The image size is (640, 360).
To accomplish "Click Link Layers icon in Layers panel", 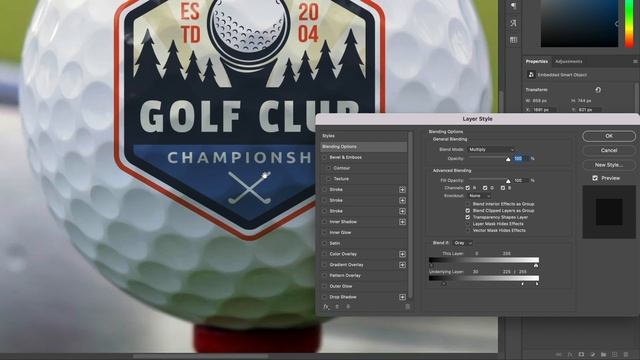I will (559, 355).
